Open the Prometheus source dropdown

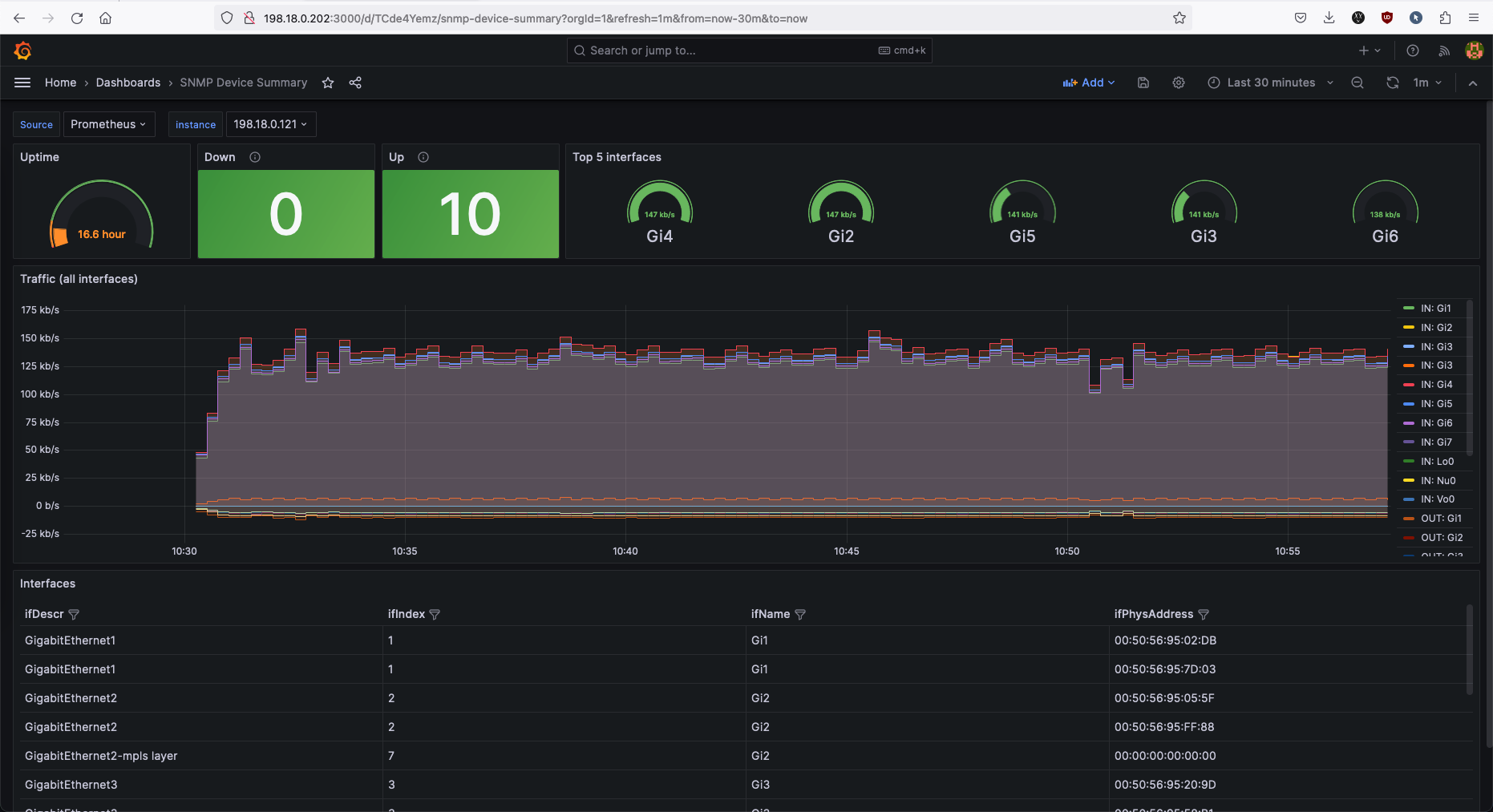click(109, 124)
